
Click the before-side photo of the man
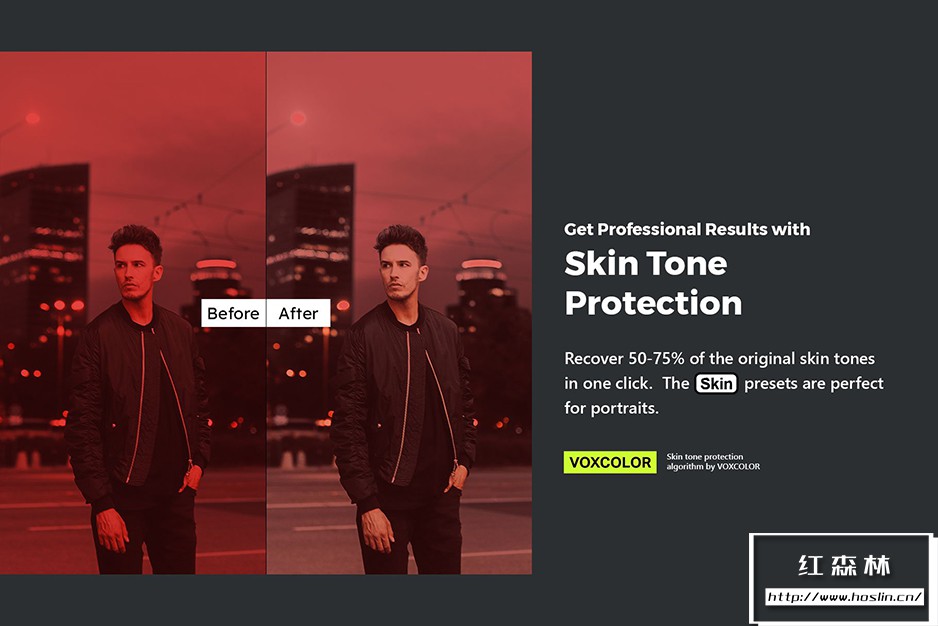coord(133,312)
